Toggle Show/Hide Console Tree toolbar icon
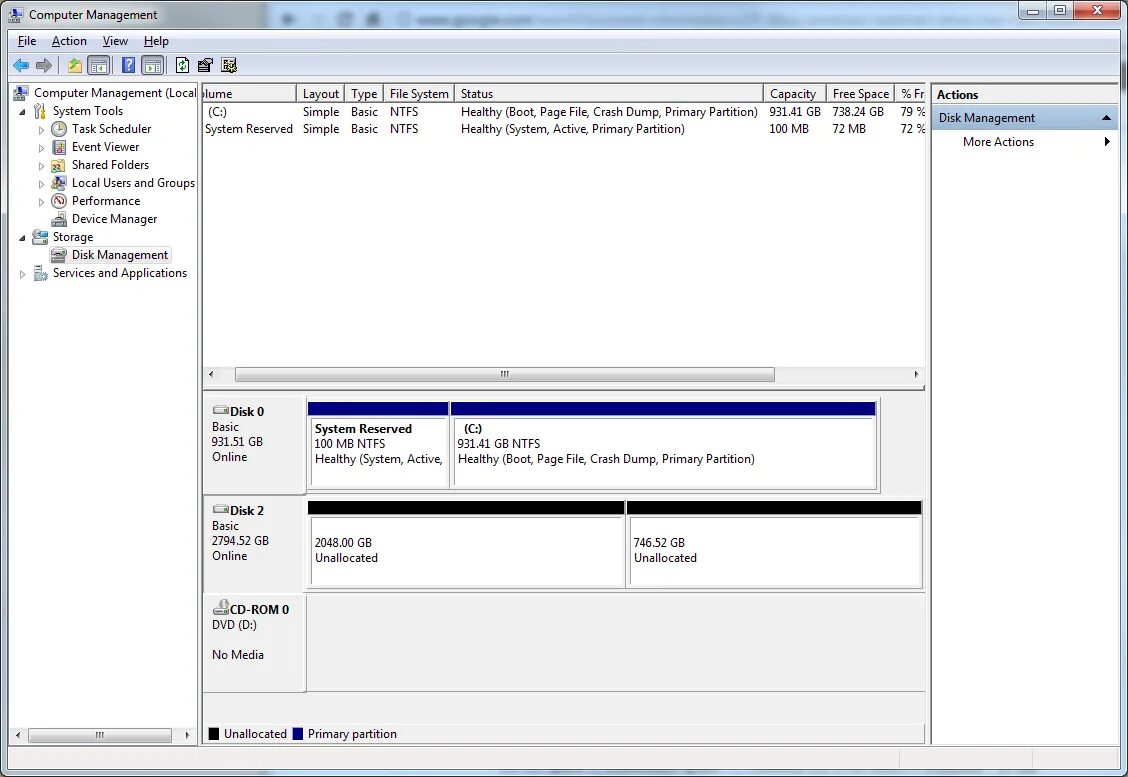This screenshot has width=1128, height=777. click(x=99, y=65)
